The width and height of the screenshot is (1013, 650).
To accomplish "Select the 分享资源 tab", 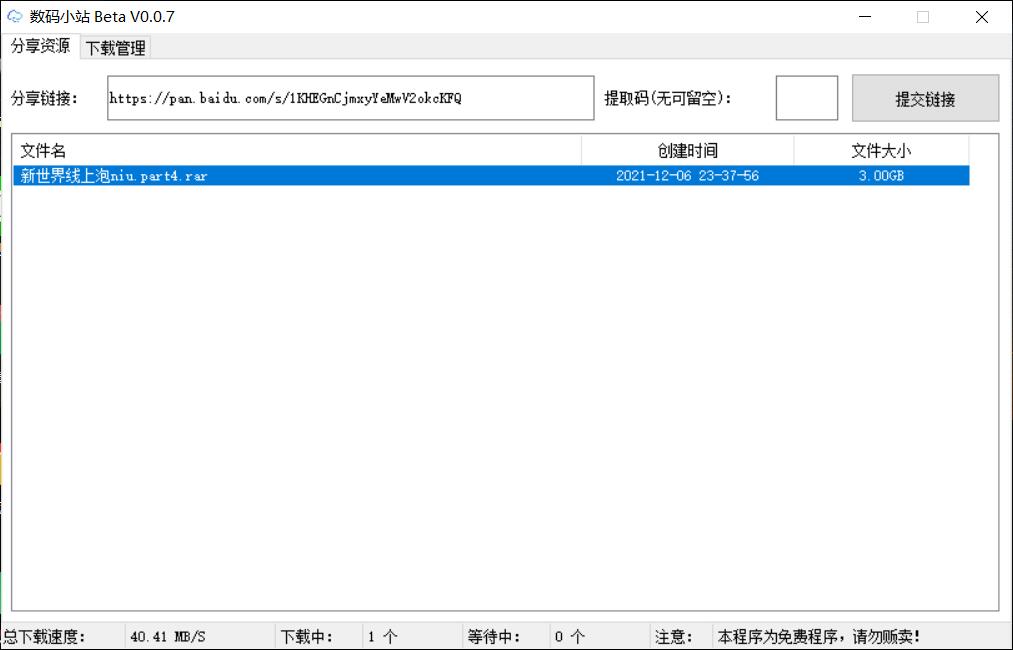I will (x=41, y=46).
